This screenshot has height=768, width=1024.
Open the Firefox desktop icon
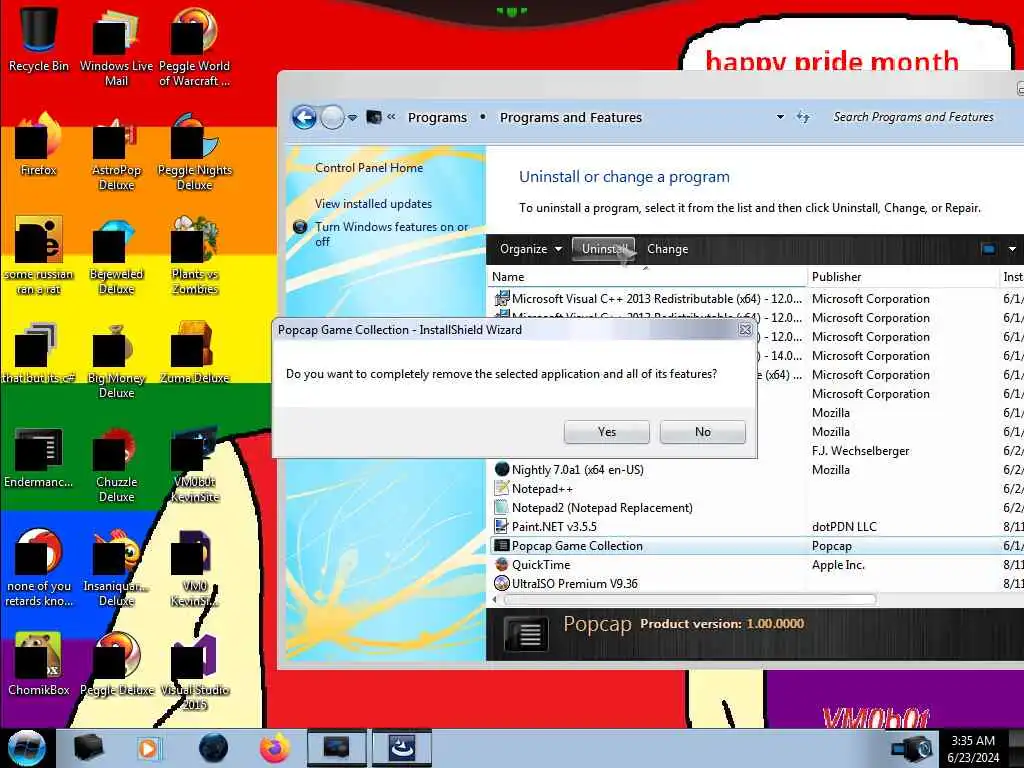[39, 145]
